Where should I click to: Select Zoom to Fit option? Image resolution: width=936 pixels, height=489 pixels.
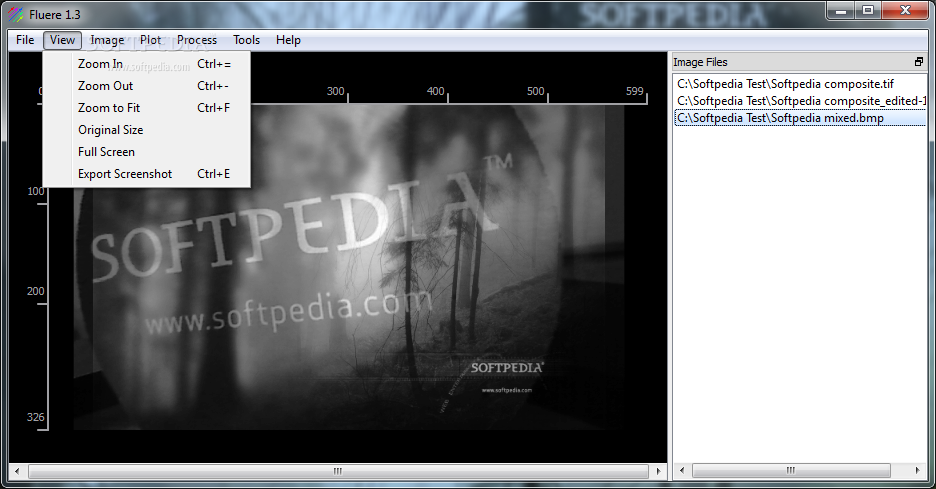[x=147, y=108]
